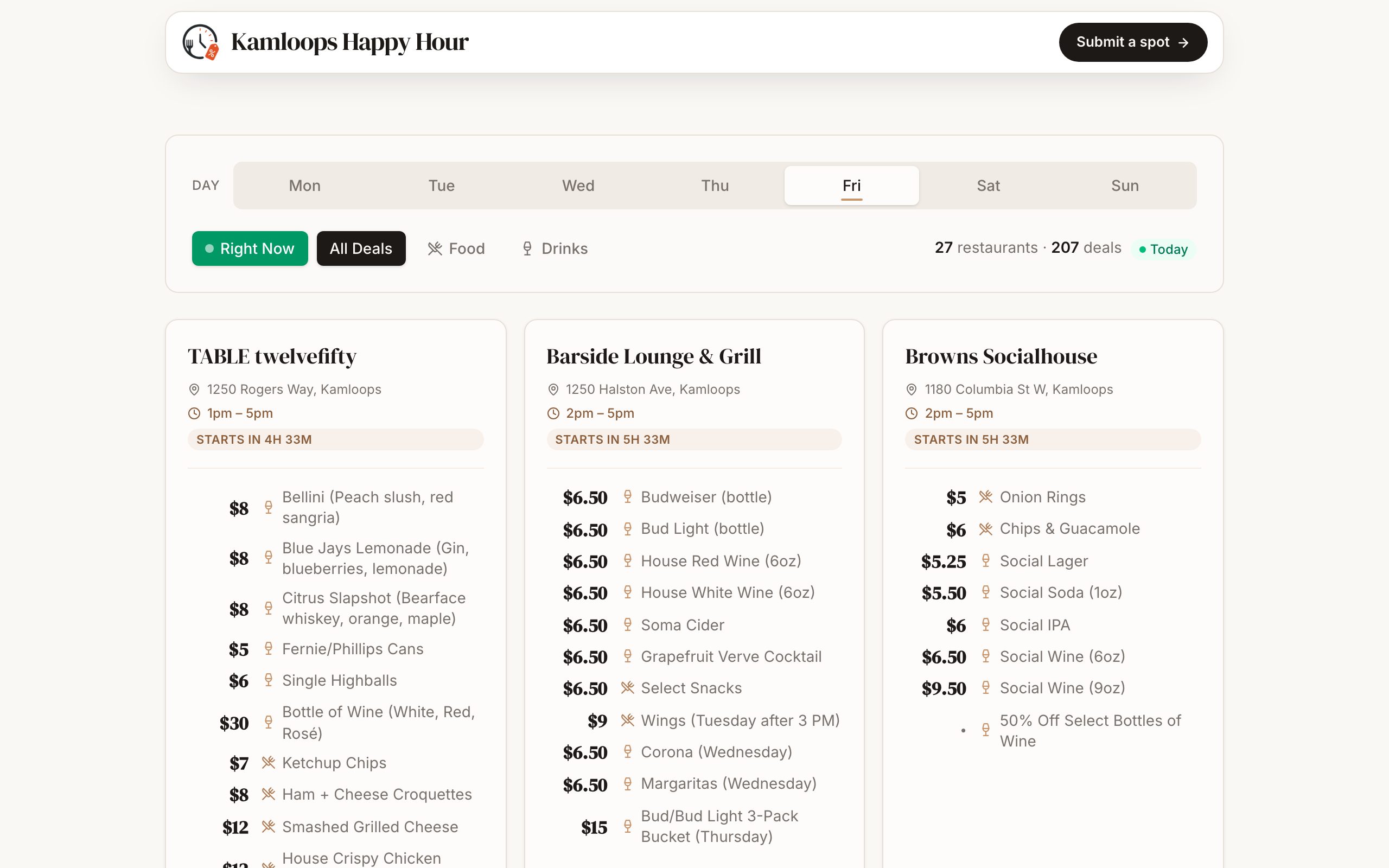Click the 'House Red Wine (6oz)' deal
The height and width of the screenshot is (868, 1389).
[x=721, y=561]
